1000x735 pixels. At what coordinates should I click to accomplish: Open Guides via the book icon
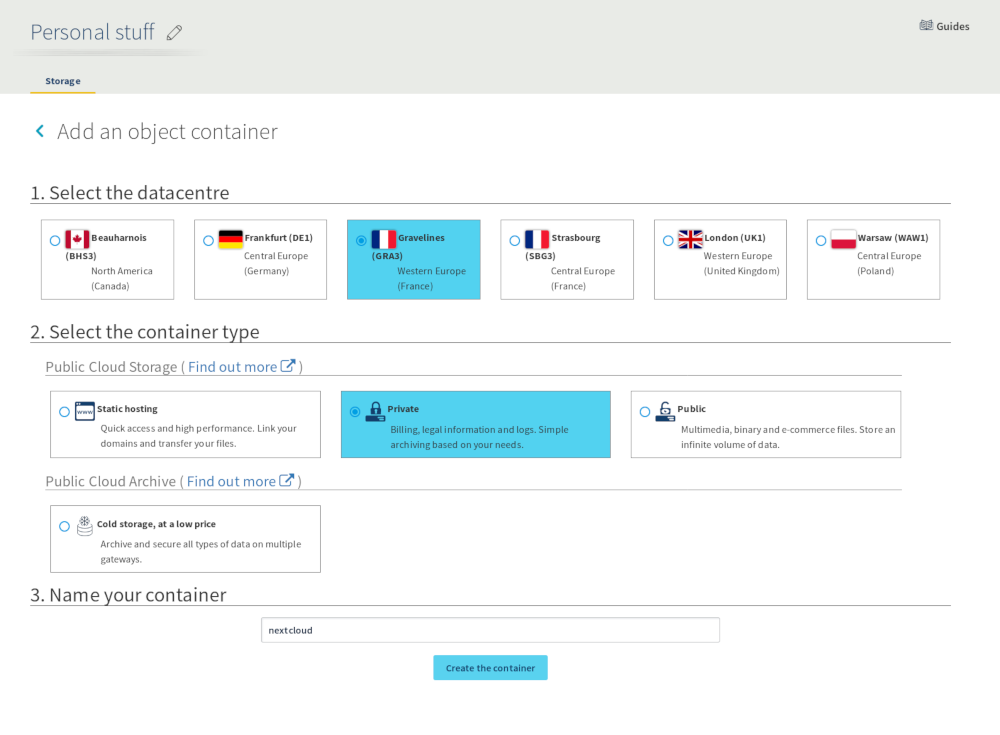tap(925, 25)
